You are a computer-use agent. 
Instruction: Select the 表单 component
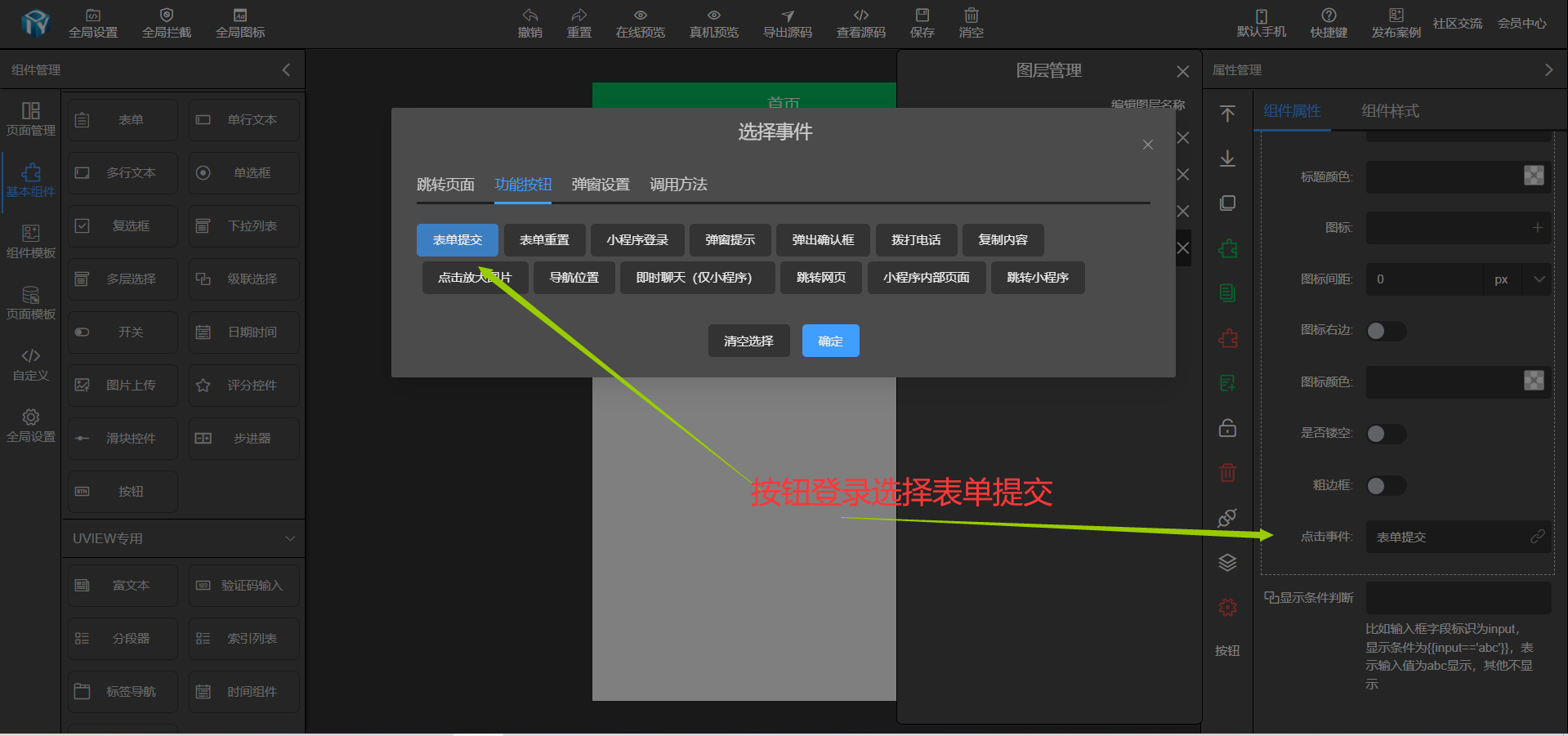pyautogui.click(x=123, y=120)
